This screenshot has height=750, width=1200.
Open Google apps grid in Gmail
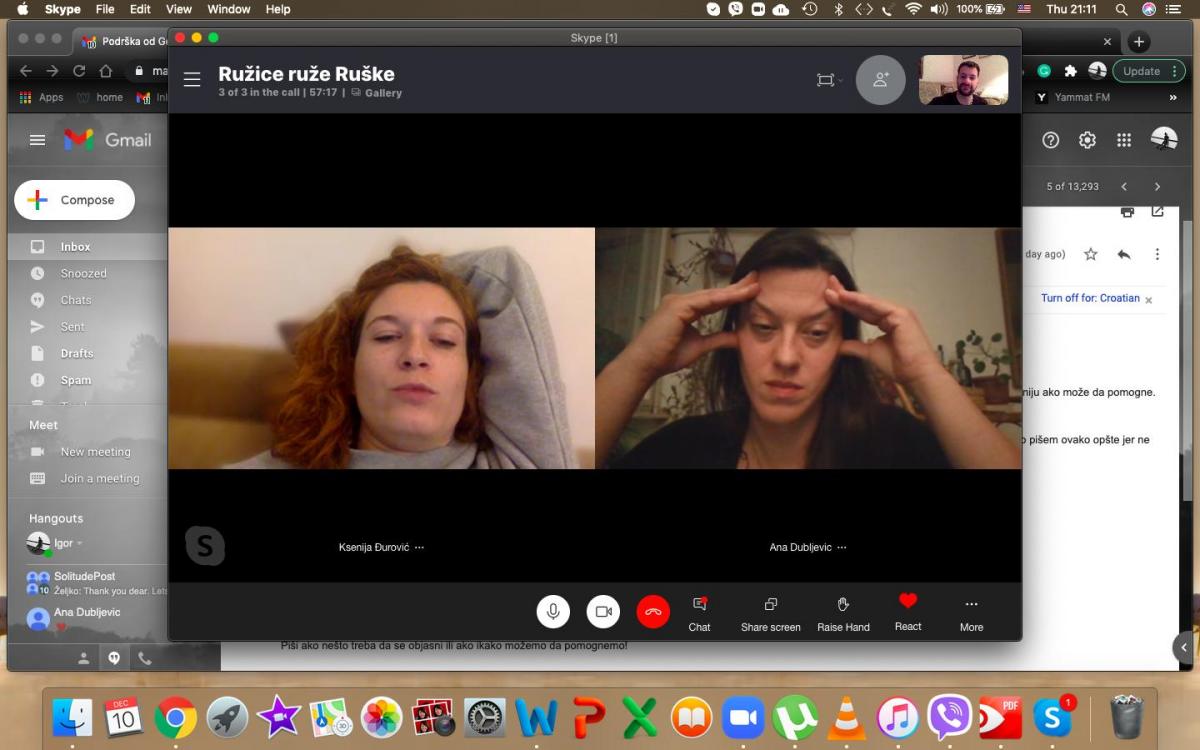coord(1124,140)
